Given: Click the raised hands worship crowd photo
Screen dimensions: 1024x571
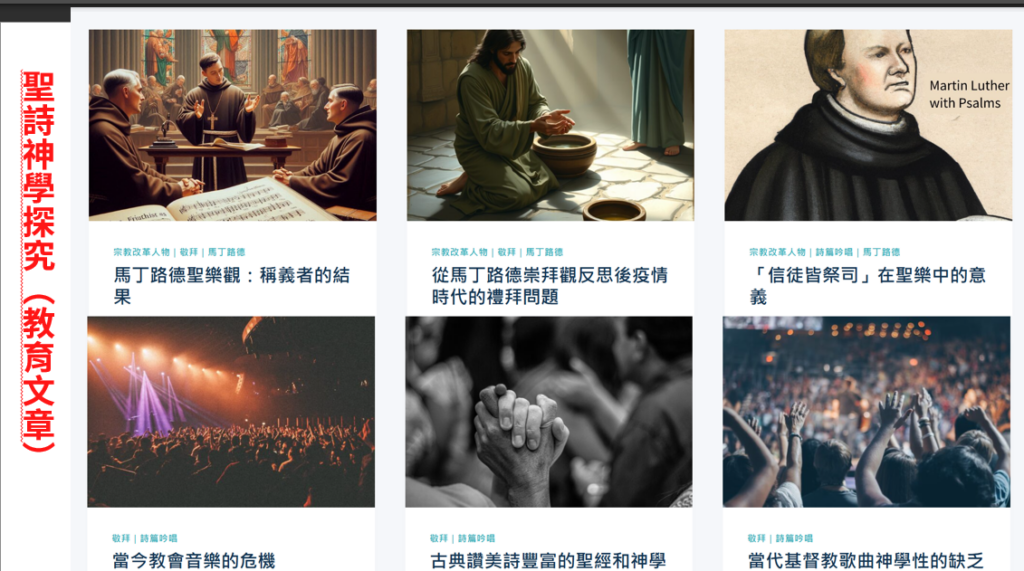Looking at the screenshot, I should coord(866,412).
